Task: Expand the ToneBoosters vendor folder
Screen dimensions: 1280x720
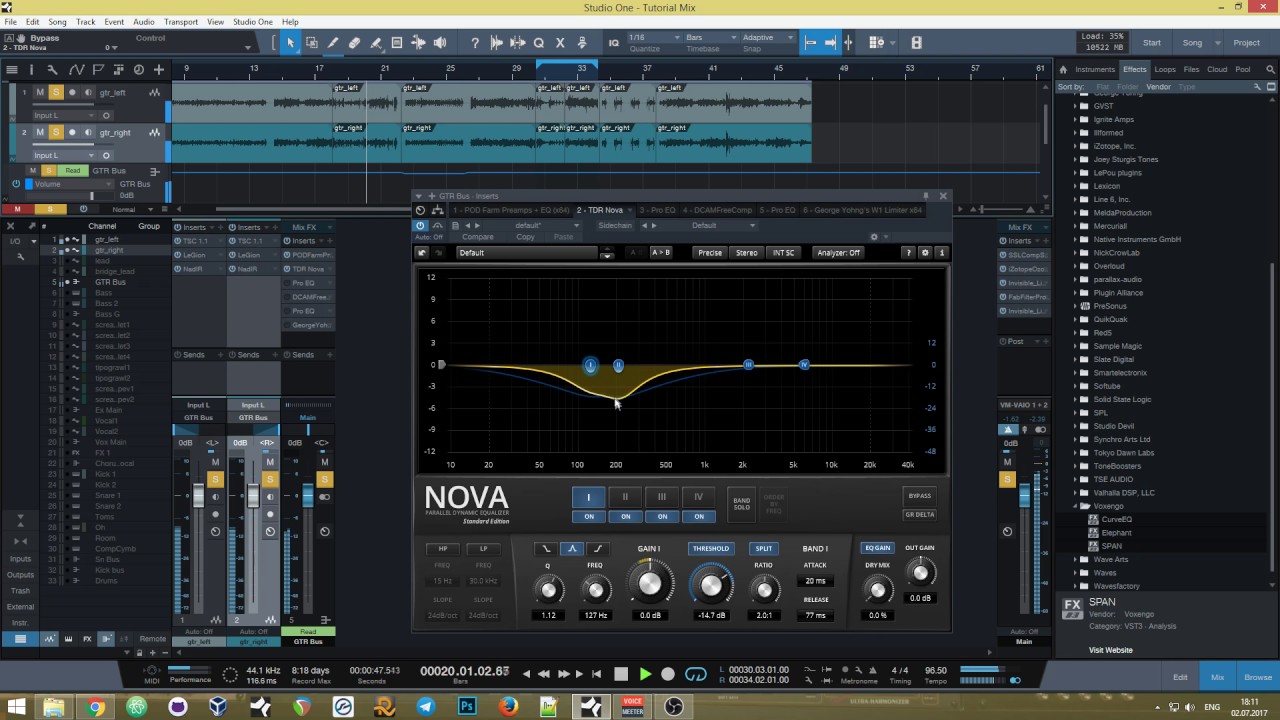Action: [1075, 466]
